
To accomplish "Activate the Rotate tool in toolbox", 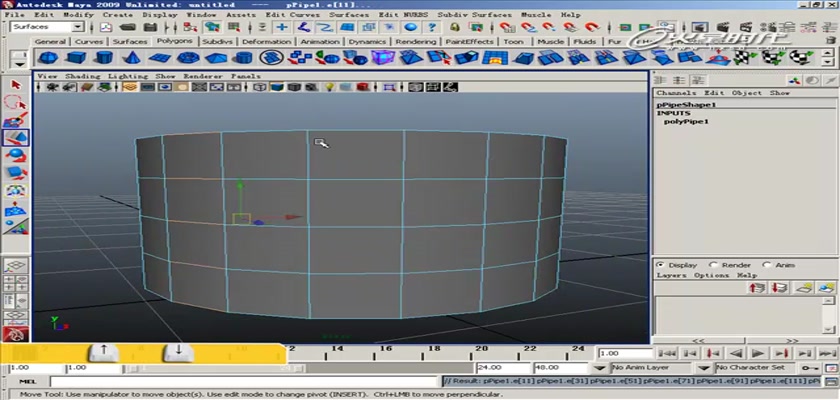I will [16, 155].
